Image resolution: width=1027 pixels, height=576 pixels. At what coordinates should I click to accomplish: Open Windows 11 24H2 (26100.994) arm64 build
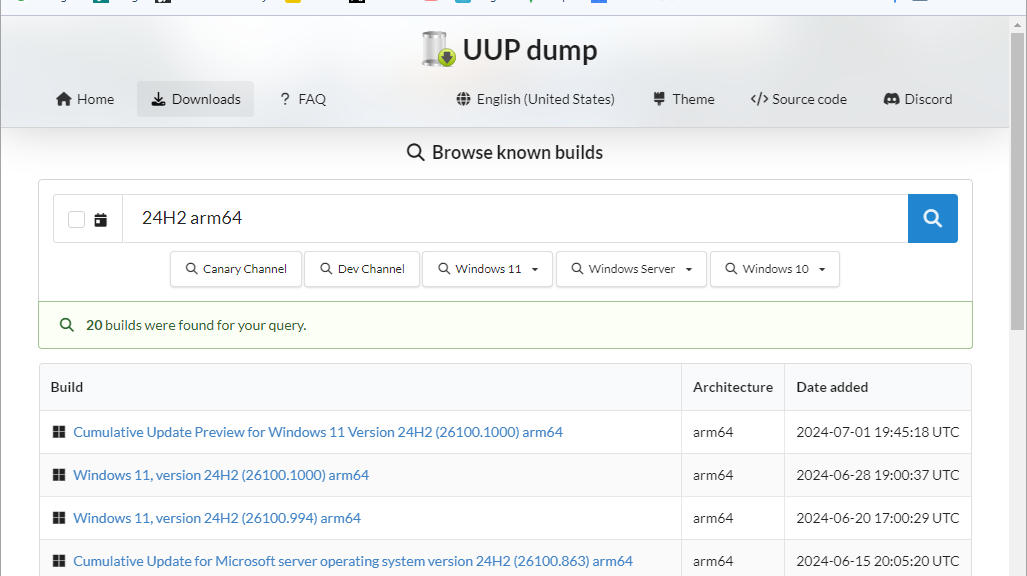pyautogui.click(x=217, y=518)
